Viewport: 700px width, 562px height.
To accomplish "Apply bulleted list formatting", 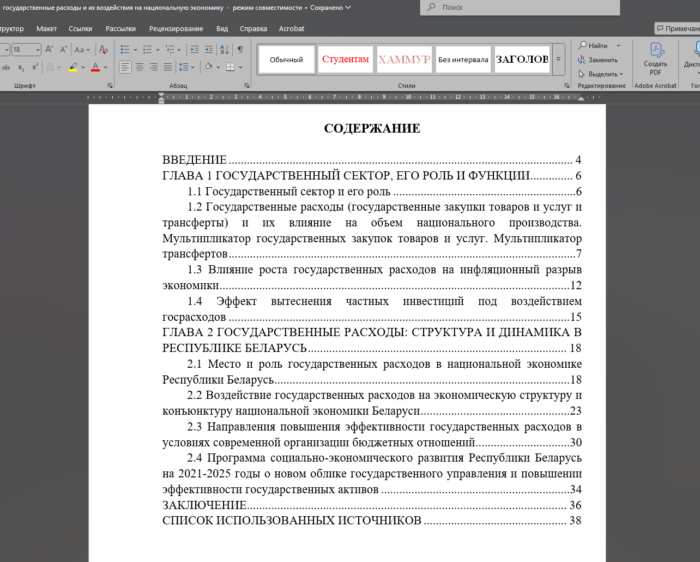I will 125,50.
